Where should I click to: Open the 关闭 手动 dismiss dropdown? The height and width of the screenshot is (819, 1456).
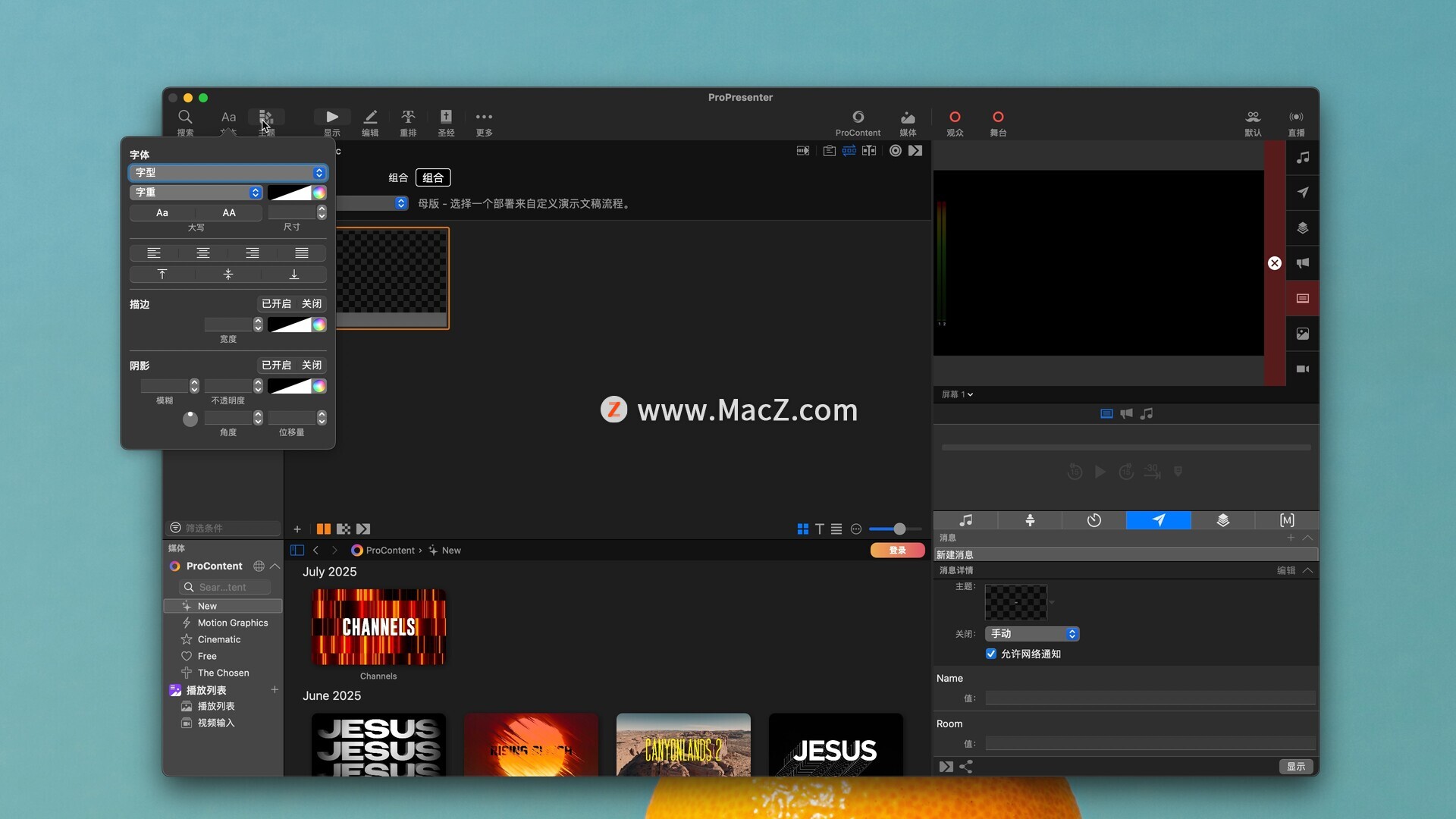pos(1032,634)
